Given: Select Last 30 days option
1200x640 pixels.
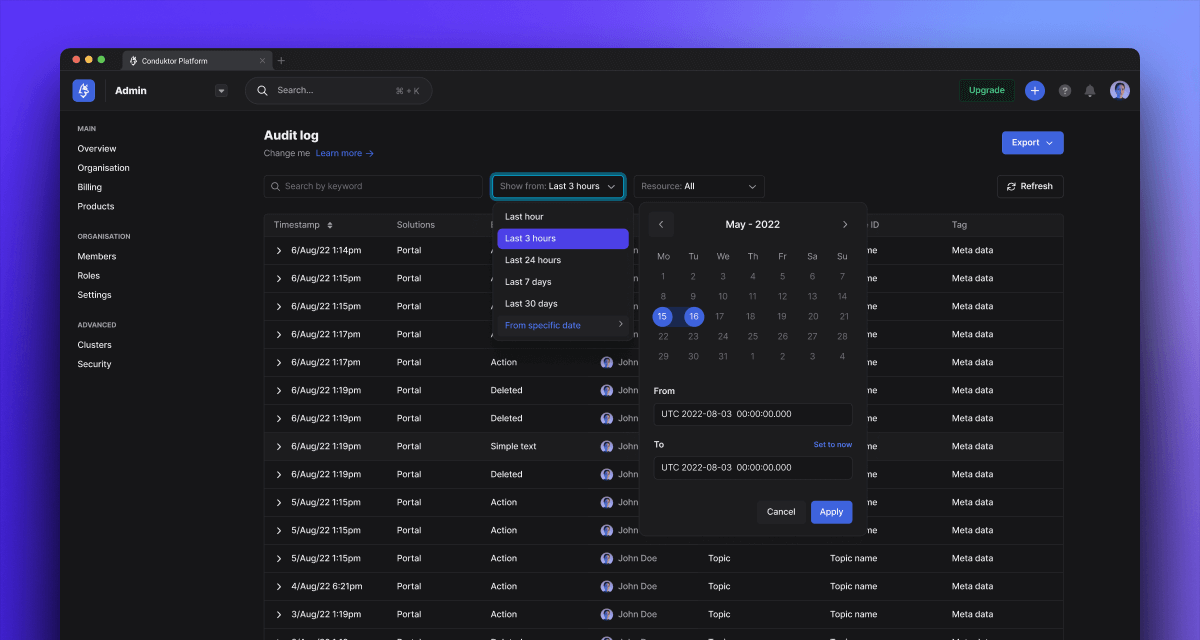Looking at the screenshot, I should click(562, 304).
